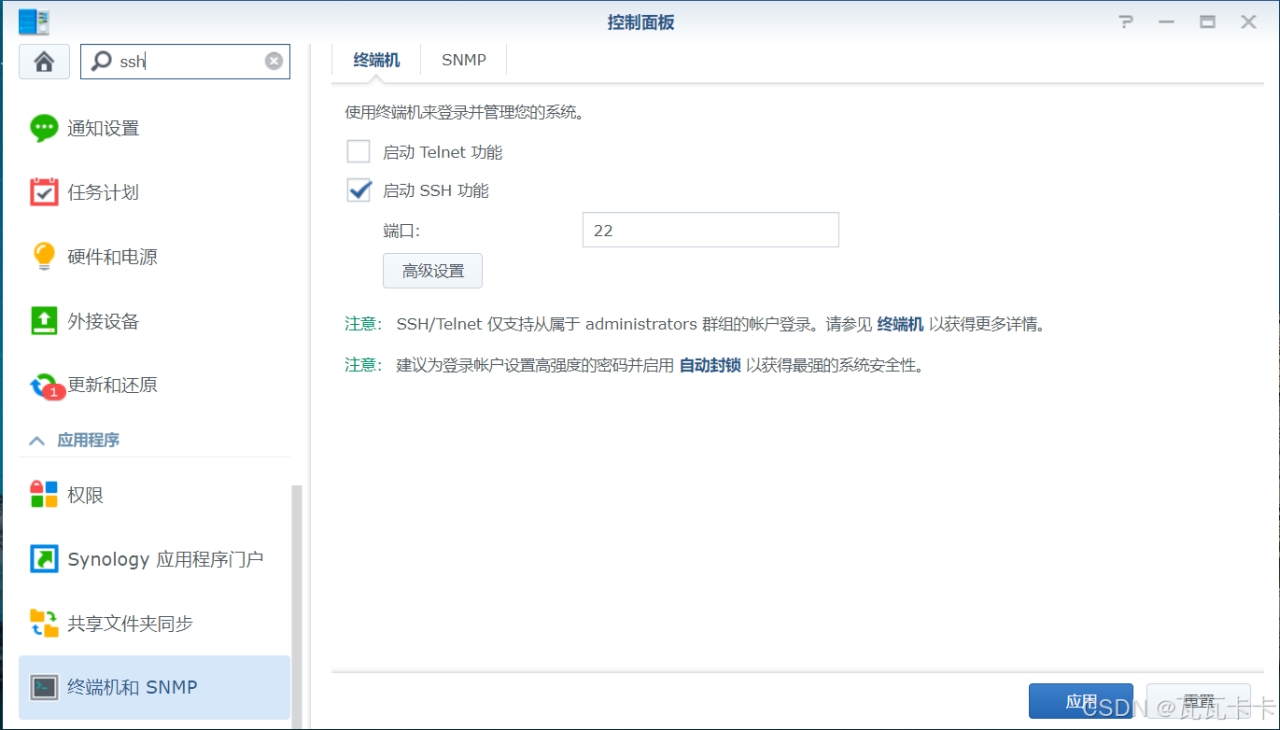
Task: Open the 通知设置 notification icon
Action: pyautogui.click(x=44, y=128)
